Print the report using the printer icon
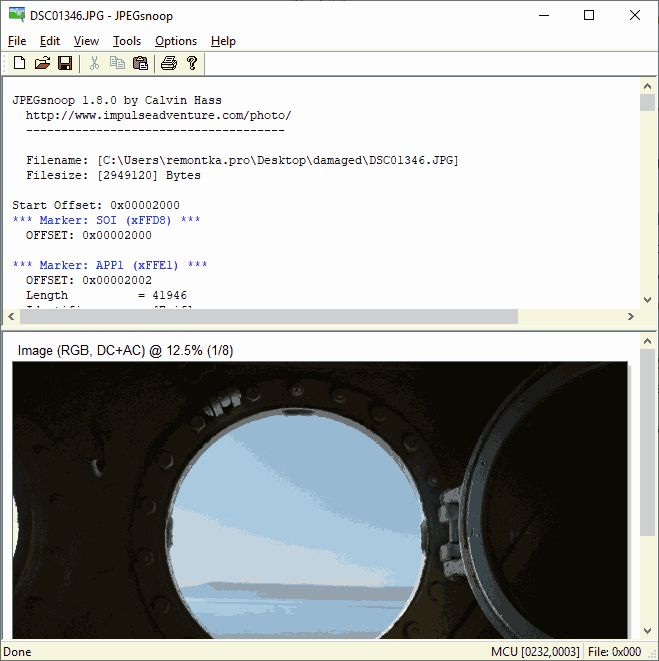 pyautogui.click(x=169, y=64)
